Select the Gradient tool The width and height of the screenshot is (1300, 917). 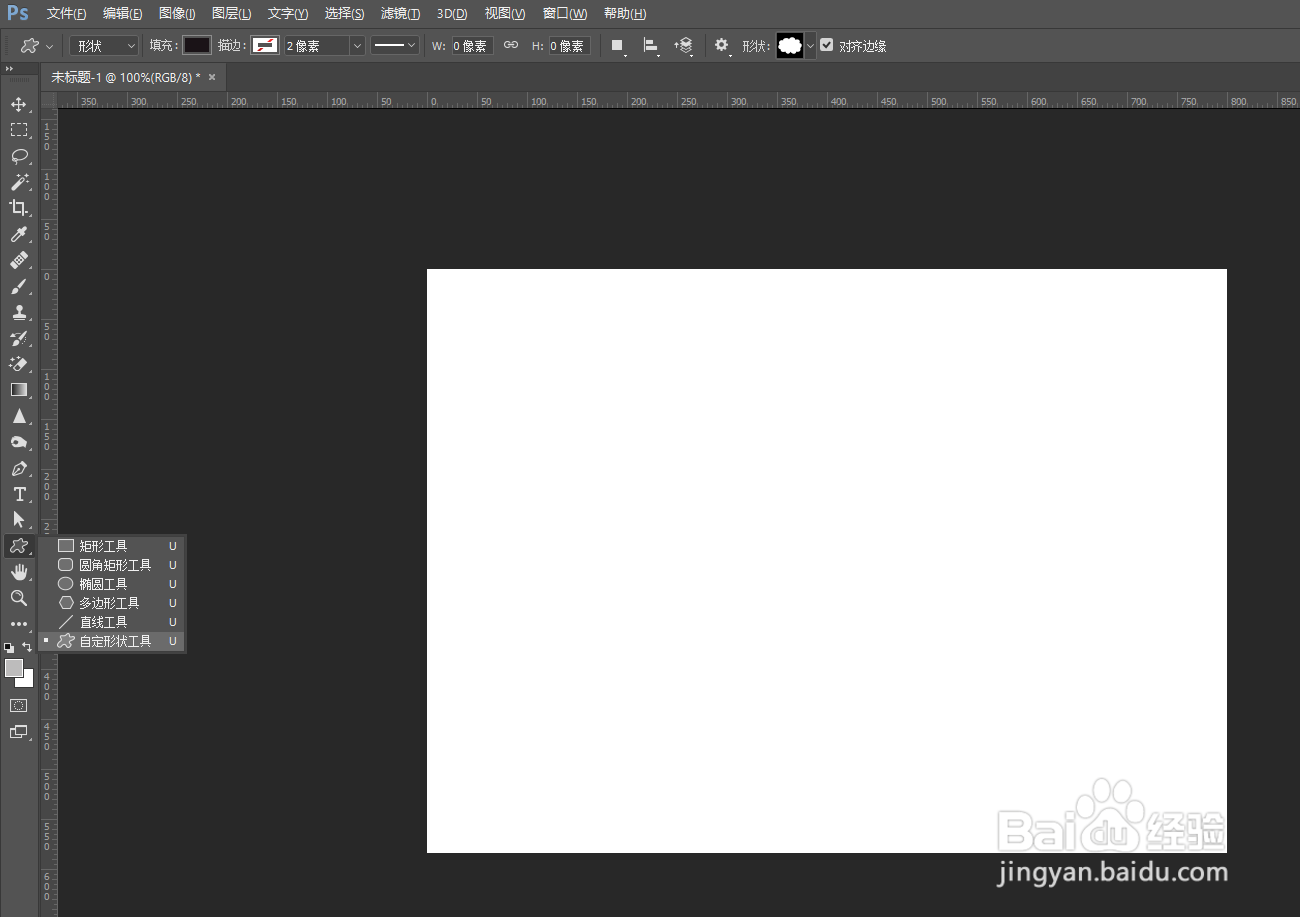pos(19,390)
